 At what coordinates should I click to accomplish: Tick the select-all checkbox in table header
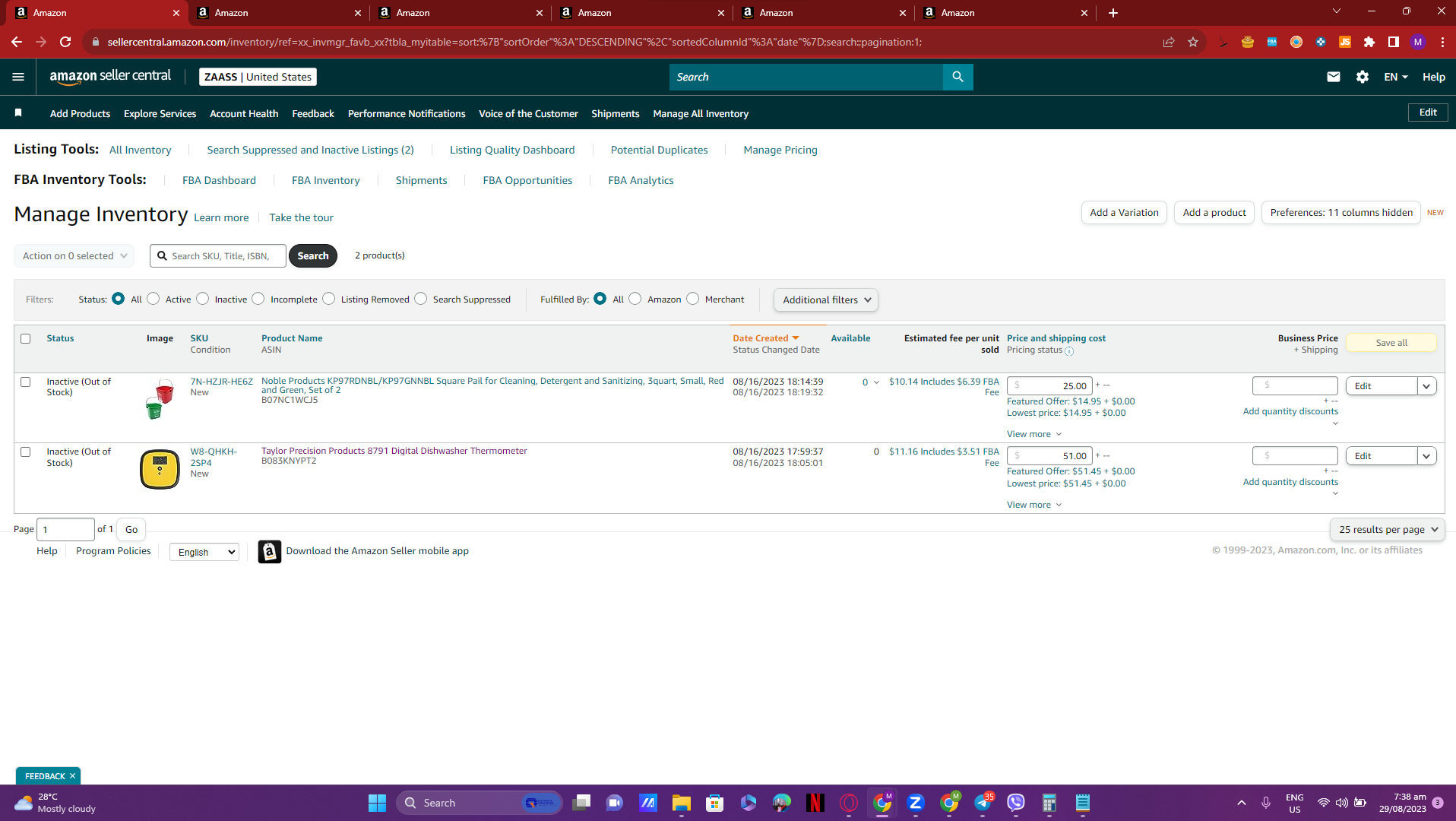26,339
